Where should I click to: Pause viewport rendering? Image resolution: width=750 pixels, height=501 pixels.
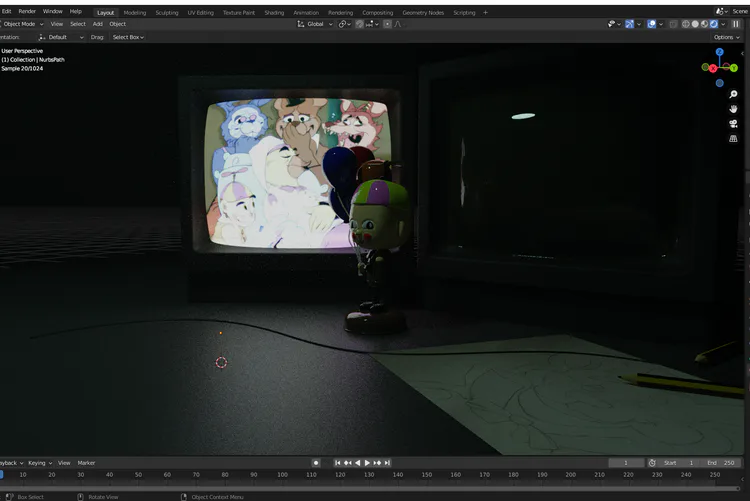736,24
